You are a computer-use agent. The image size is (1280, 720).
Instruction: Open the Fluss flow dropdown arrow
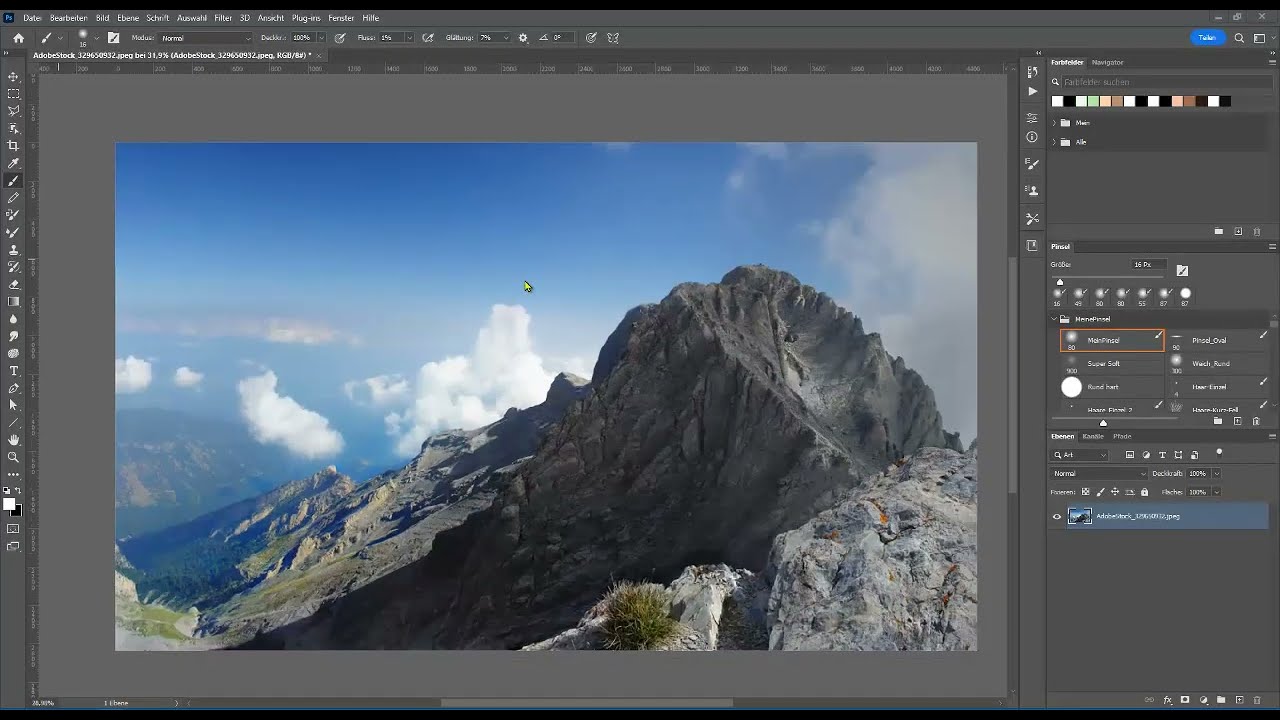409,38
